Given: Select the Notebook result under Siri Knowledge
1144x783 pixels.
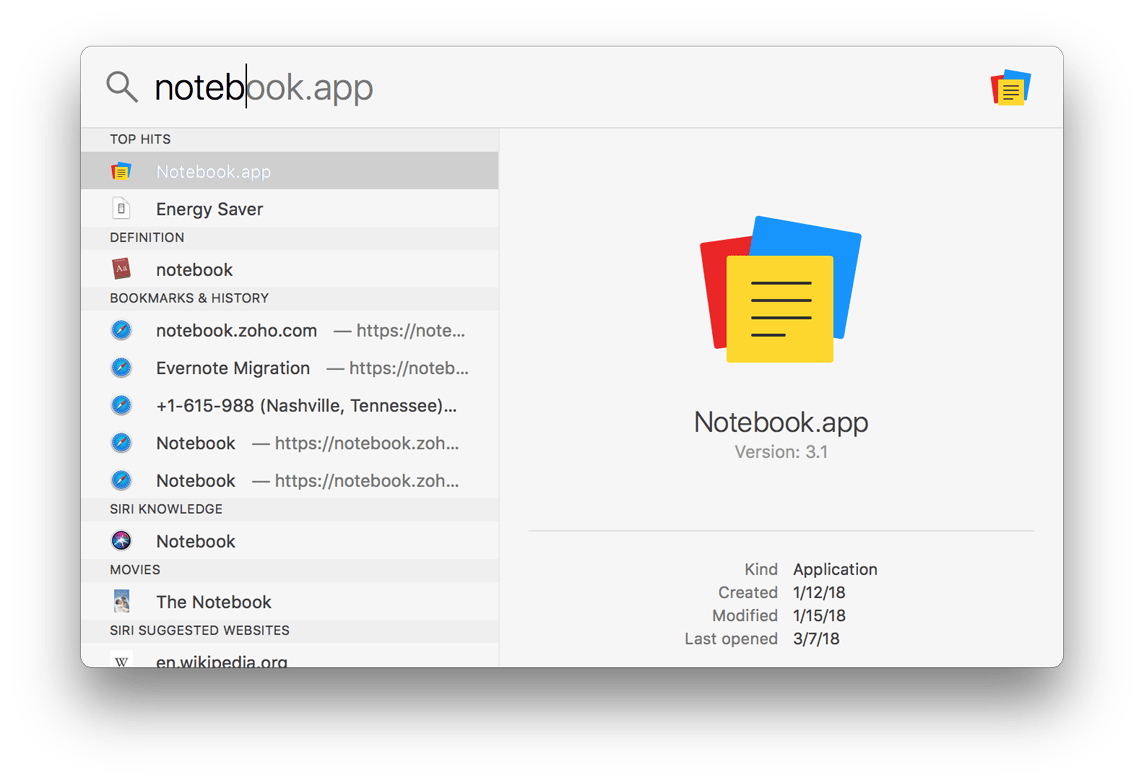Looking at the screenshot, I should [x=290, y=541].
